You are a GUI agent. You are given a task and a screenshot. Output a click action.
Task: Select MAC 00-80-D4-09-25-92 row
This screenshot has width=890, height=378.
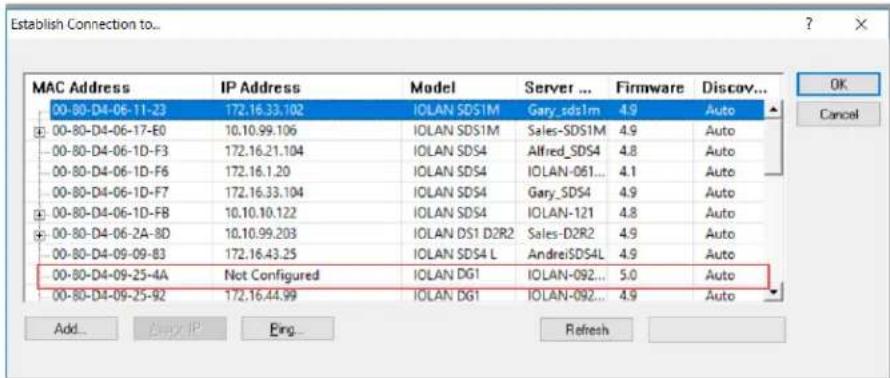(x=406, y=295)
